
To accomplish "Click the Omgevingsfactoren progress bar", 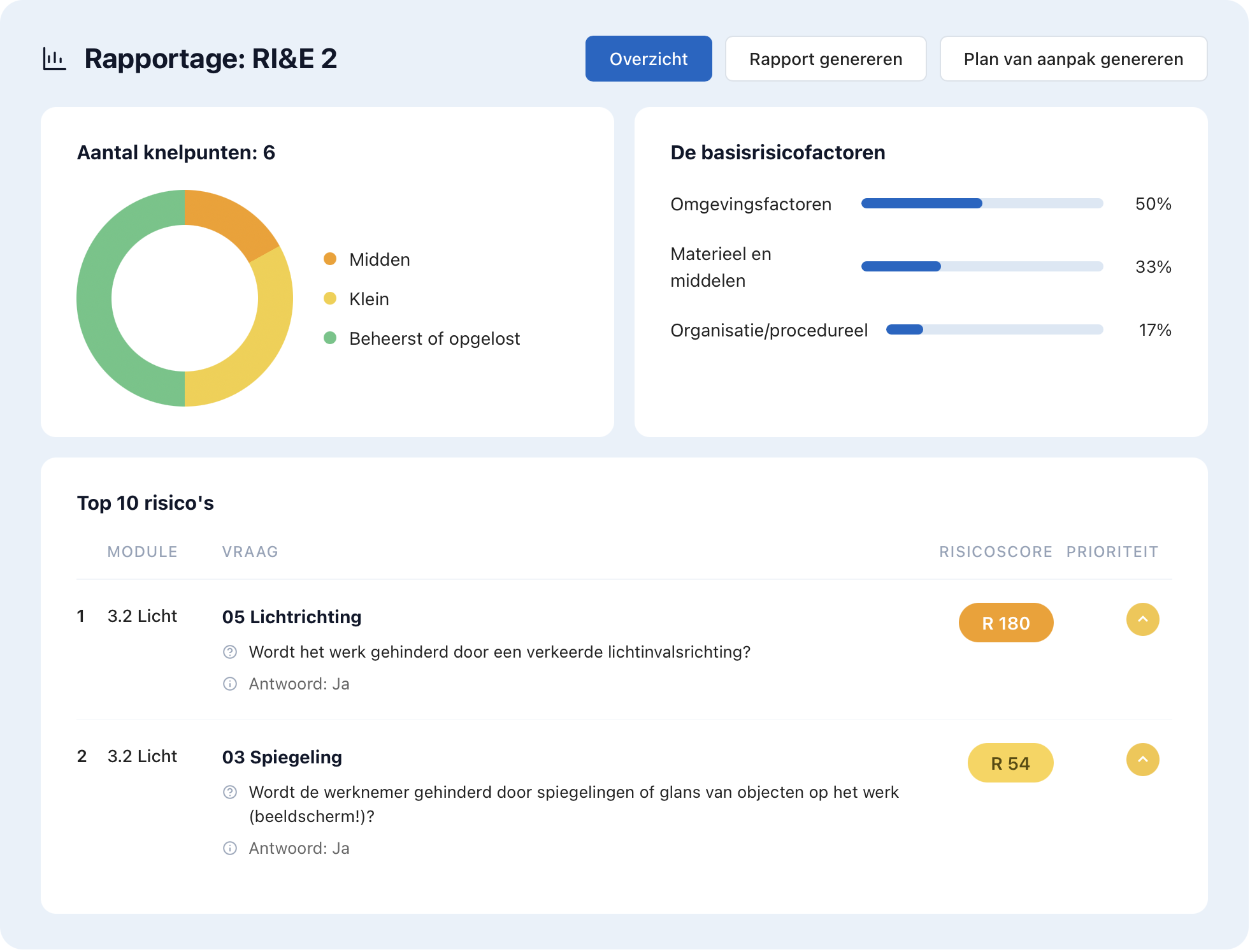I will pos(982,203).
